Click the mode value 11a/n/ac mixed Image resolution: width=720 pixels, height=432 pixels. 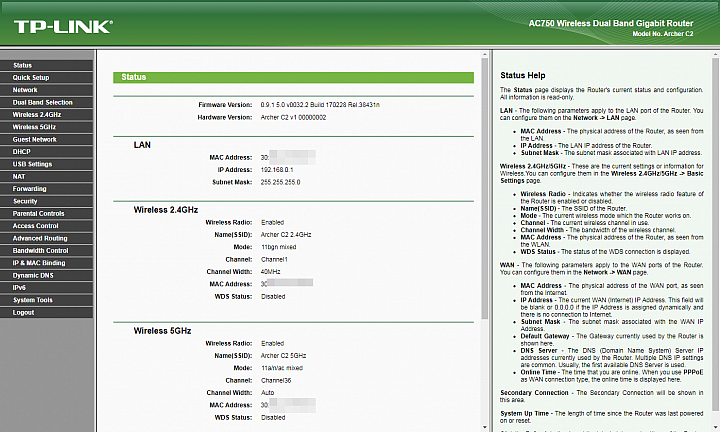(282, 368)
